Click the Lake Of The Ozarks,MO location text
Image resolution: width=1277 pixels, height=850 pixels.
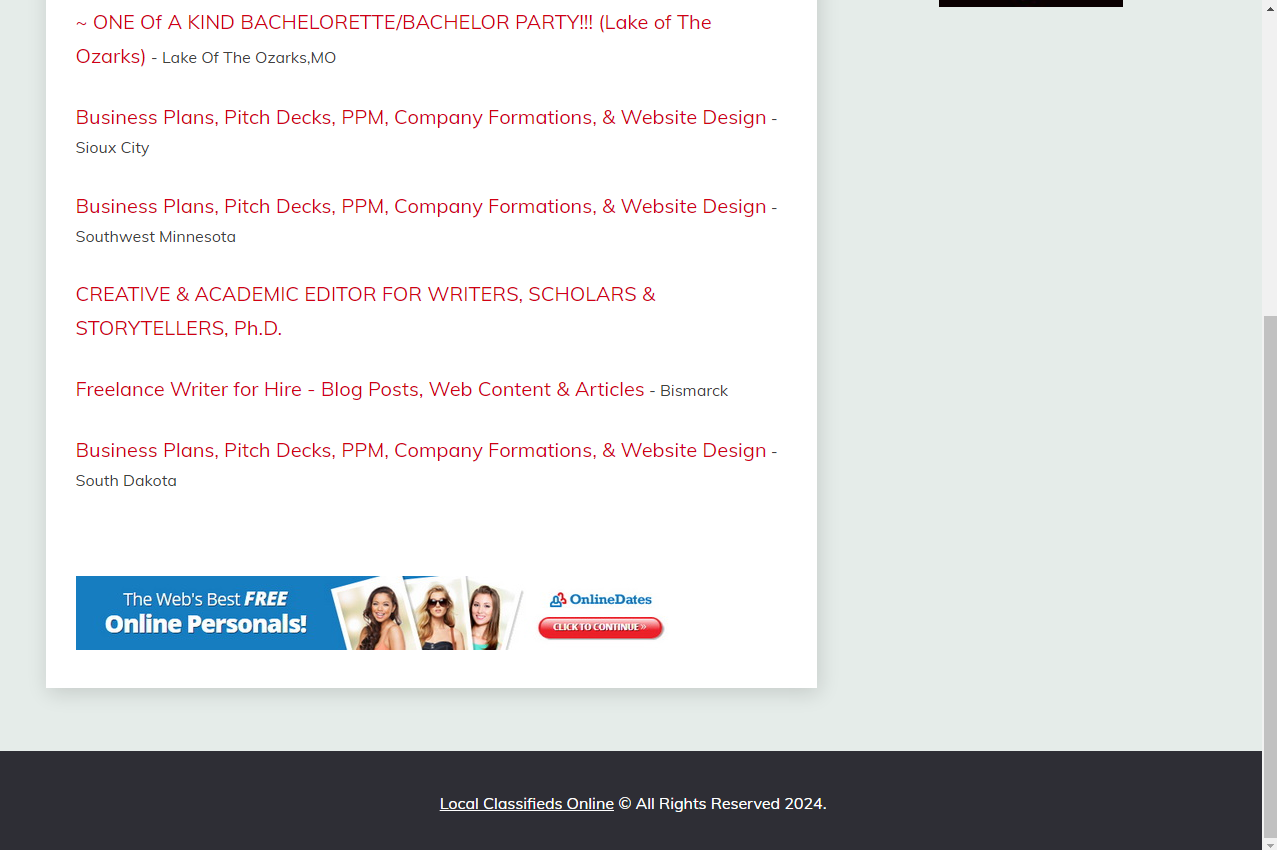tap(249, 58)
